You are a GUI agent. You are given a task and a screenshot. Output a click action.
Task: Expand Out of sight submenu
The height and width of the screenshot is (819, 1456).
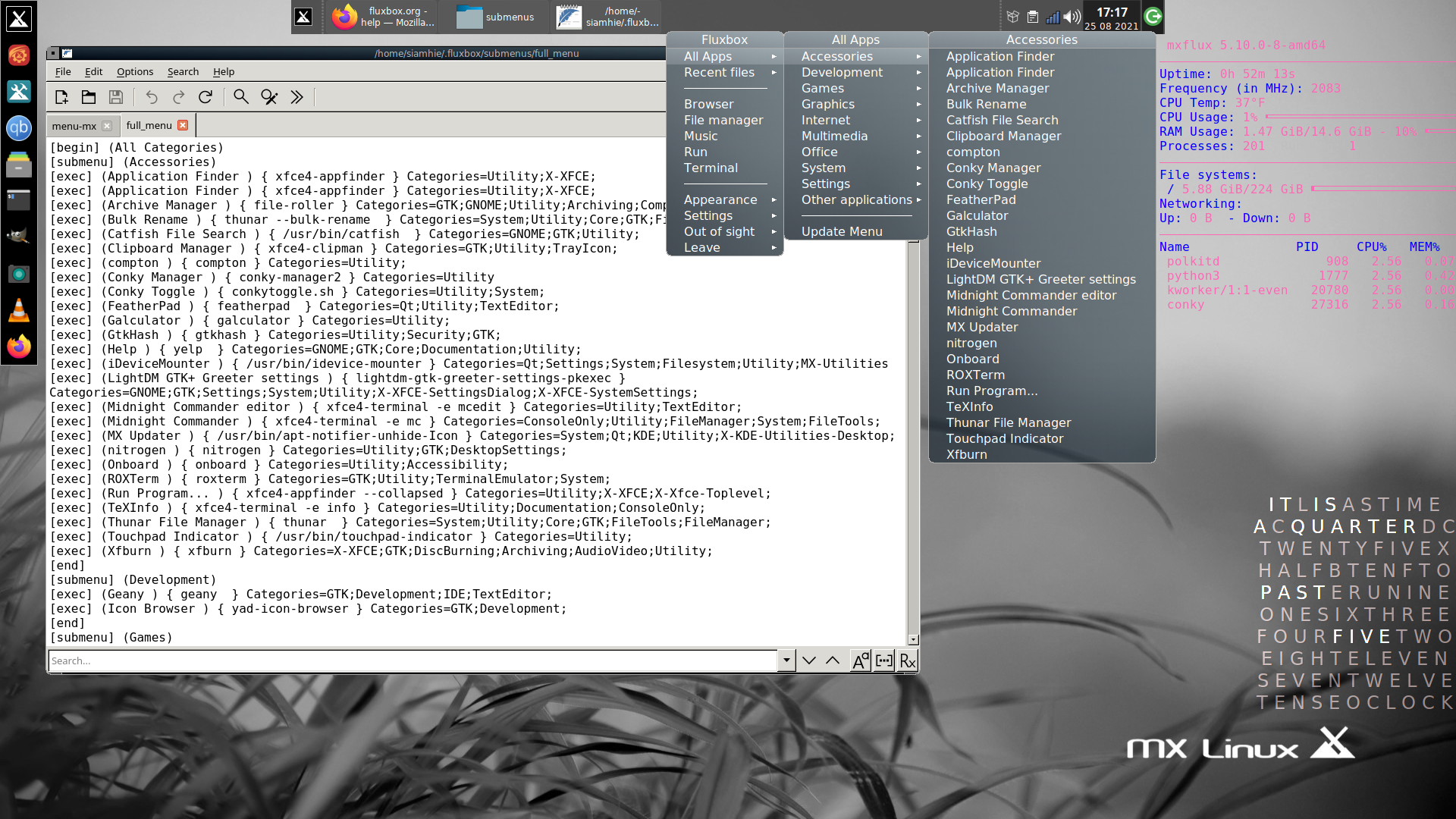(x=725, y=231)
